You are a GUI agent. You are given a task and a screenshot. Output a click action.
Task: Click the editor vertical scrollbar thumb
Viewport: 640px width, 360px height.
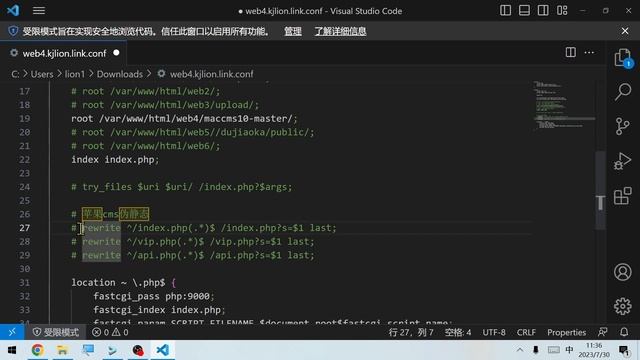click(600, 190)
